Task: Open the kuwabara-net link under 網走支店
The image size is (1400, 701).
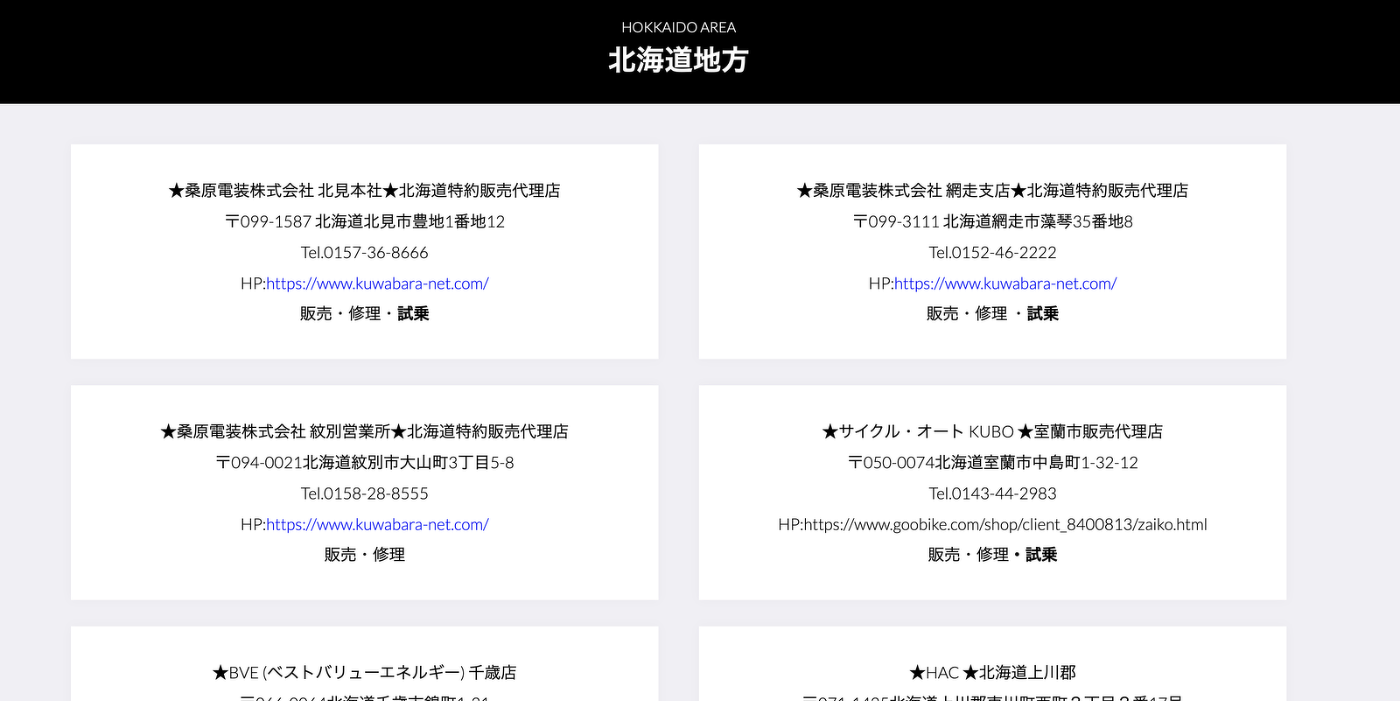Action: pos(1005,283)
